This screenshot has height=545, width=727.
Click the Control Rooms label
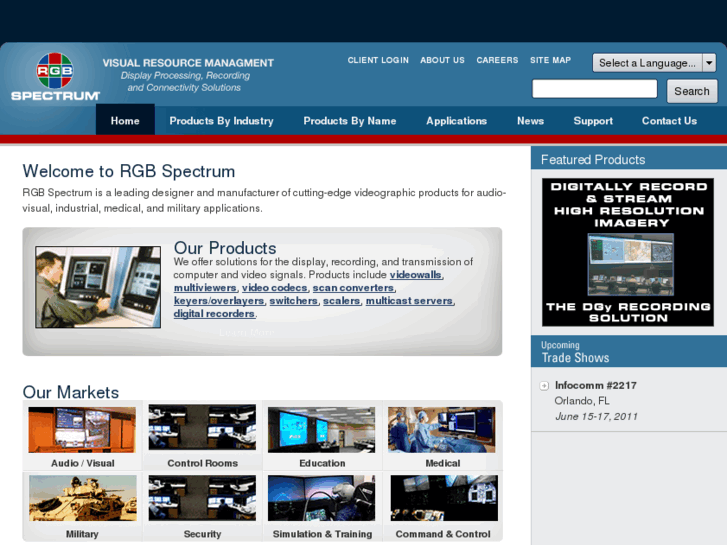click(203, 463)
